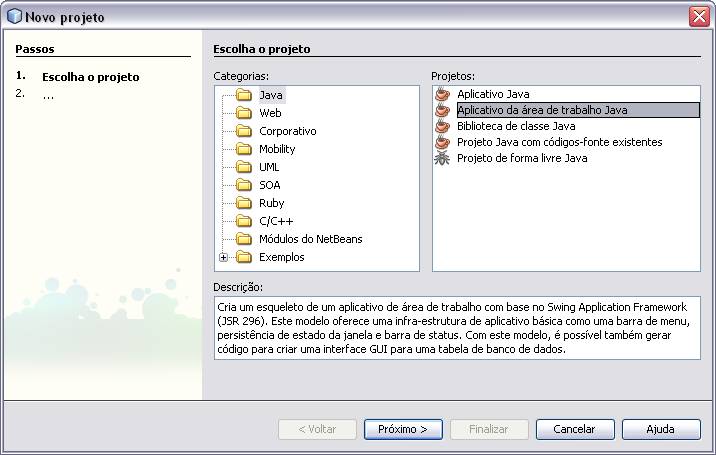Click the Cancelar button

[x=575, y=429]
